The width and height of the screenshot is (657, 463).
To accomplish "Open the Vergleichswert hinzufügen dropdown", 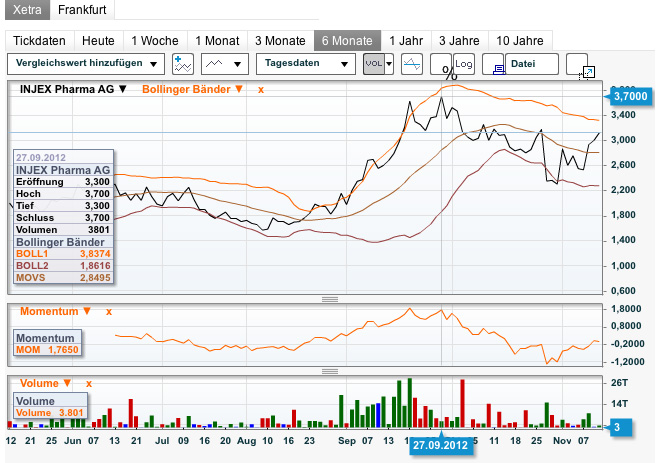I will tap(86, 64).
